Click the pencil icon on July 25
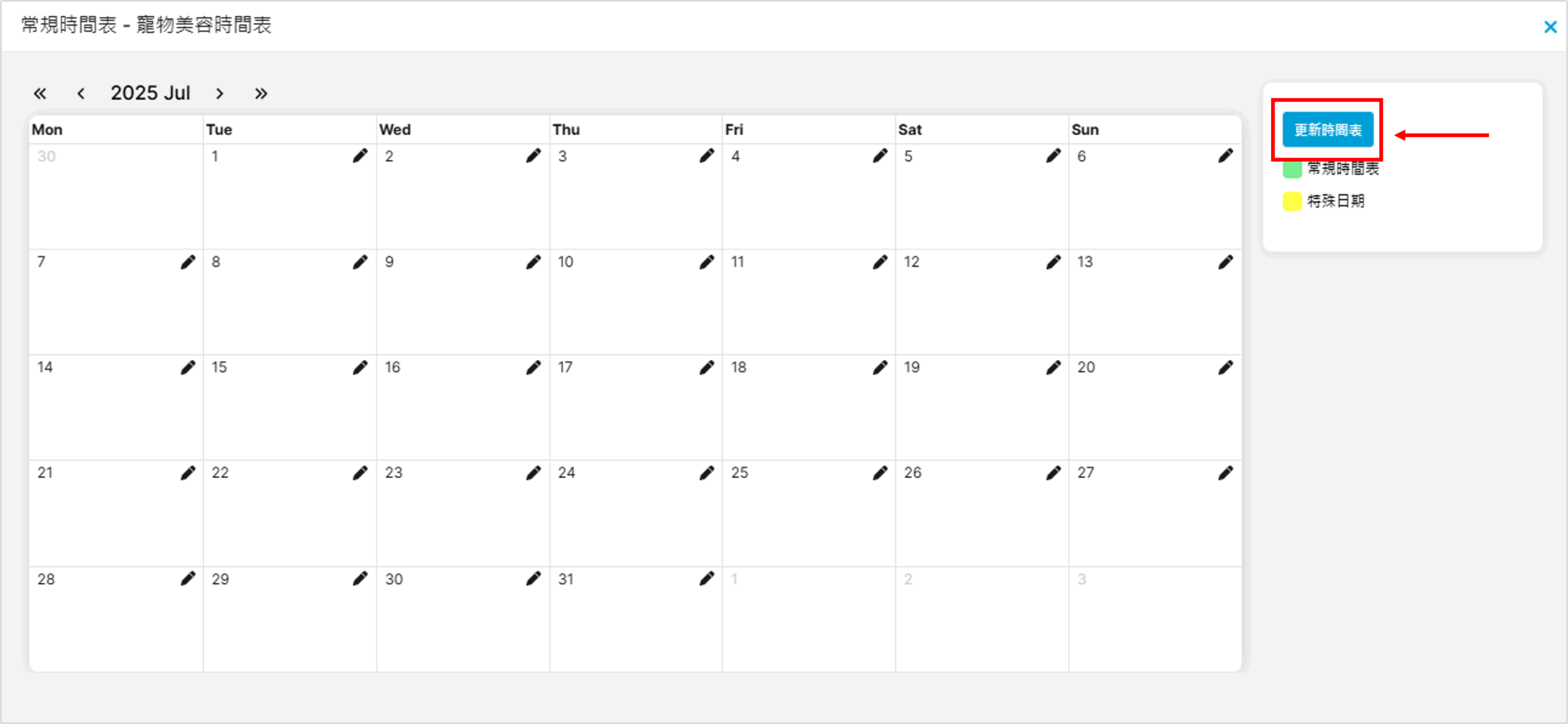The width and height of the screenshot is (1568, 724). point(880,473)
